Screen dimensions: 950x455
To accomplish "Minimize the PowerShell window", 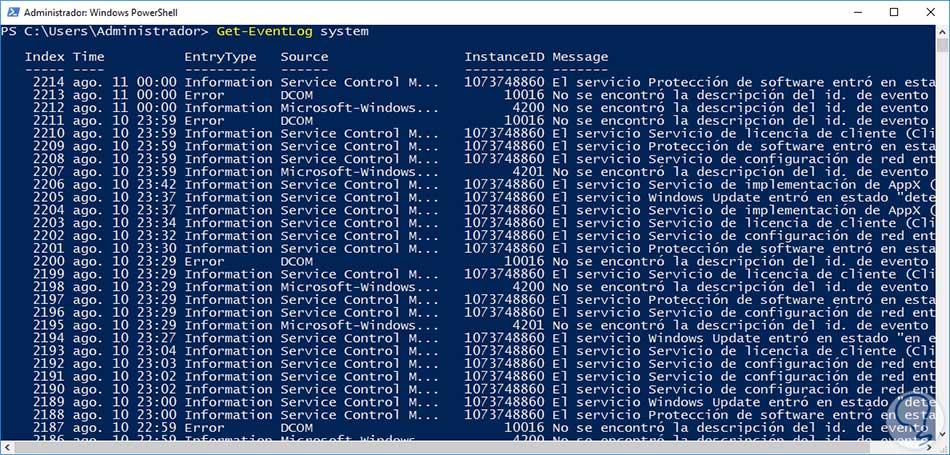I will (847, 11).
